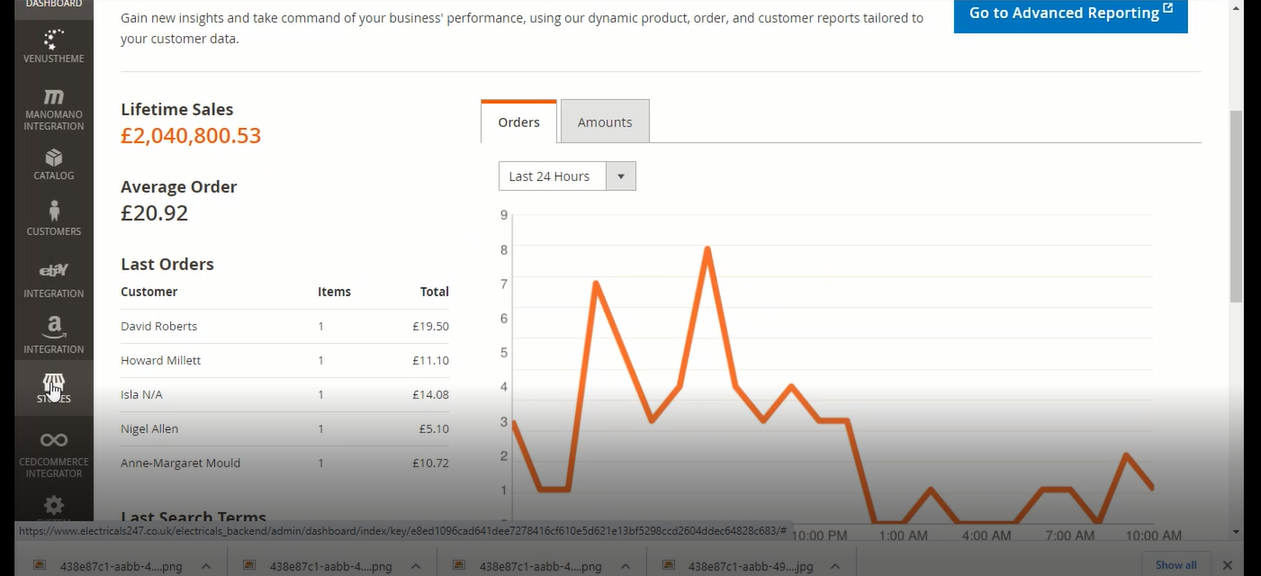This screenshot has height=576, width=1261.
Task: Open the eBay Integration menu
Action: click(x=54, y=280)
